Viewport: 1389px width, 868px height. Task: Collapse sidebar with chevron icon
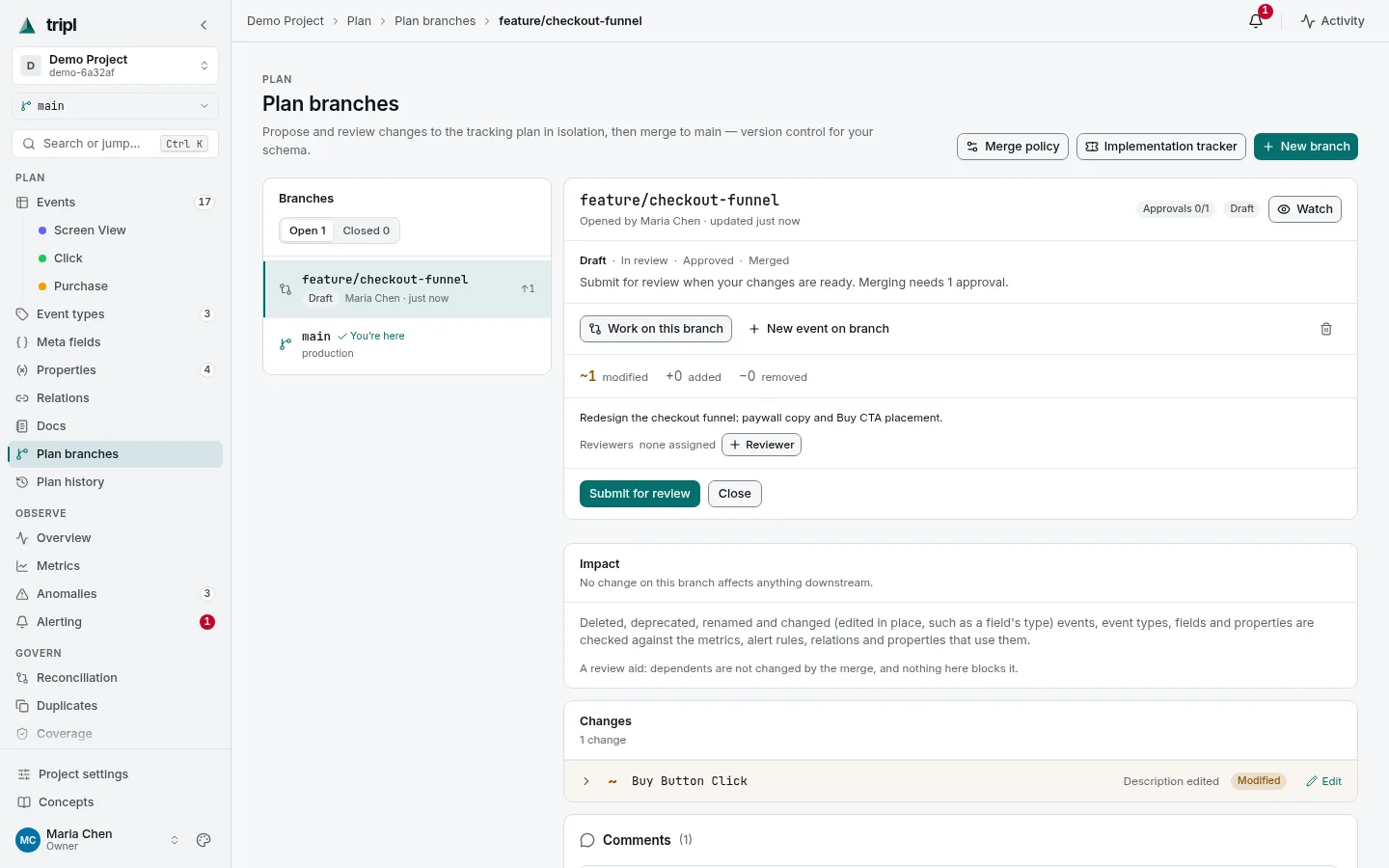[204, 25]
